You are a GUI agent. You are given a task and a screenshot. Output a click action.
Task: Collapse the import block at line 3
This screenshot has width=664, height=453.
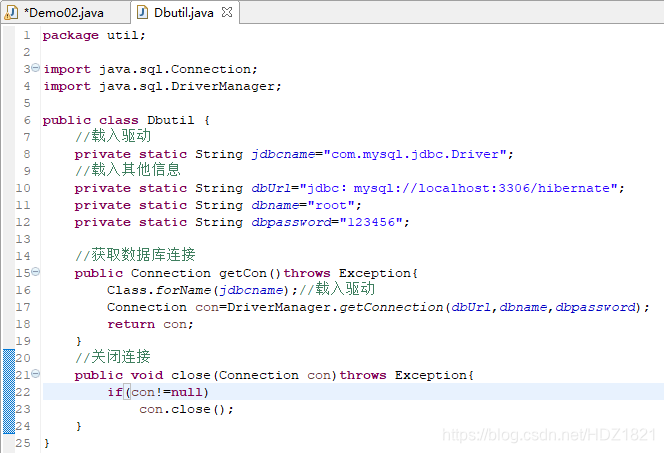[x=36, y=67]
